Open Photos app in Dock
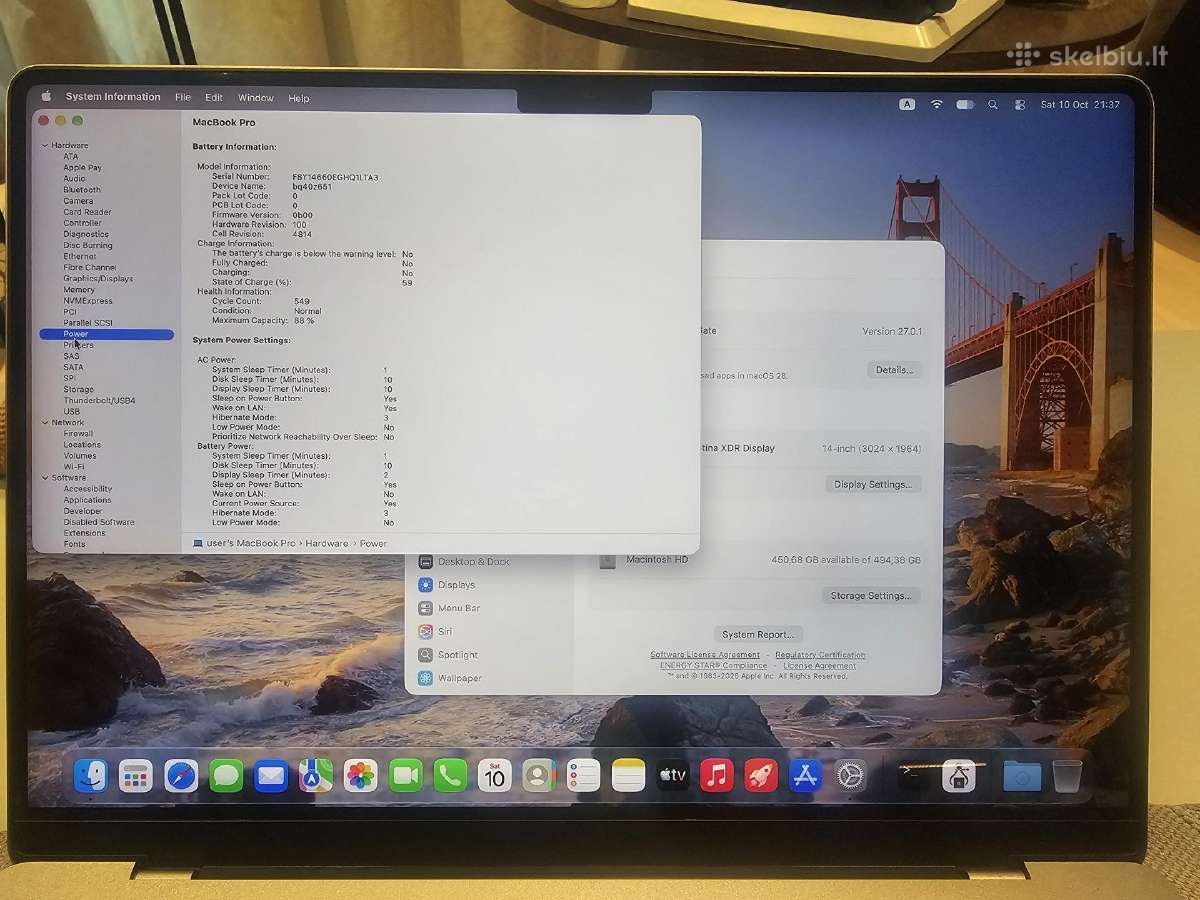Image resolution: width=1200 pixels, height=900 pixels. click(360, 775)
